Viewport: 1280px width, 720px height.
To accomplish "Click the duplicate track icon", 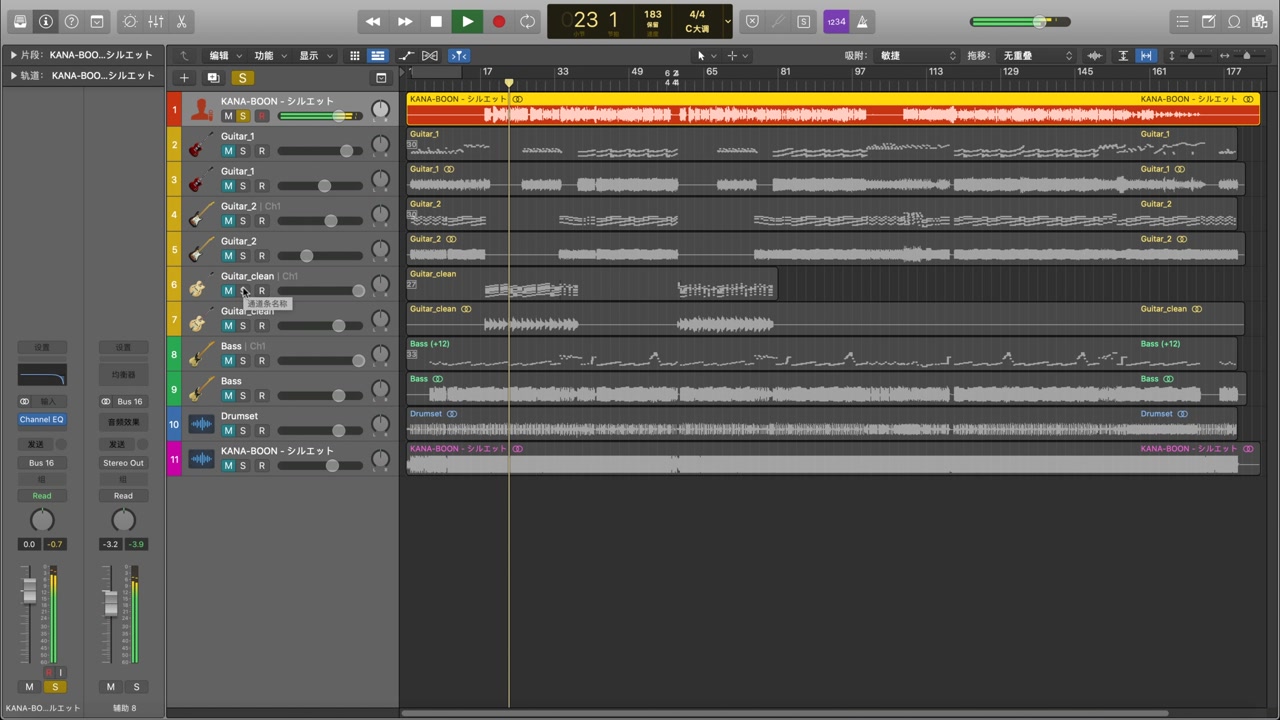I will coord(213,78).
